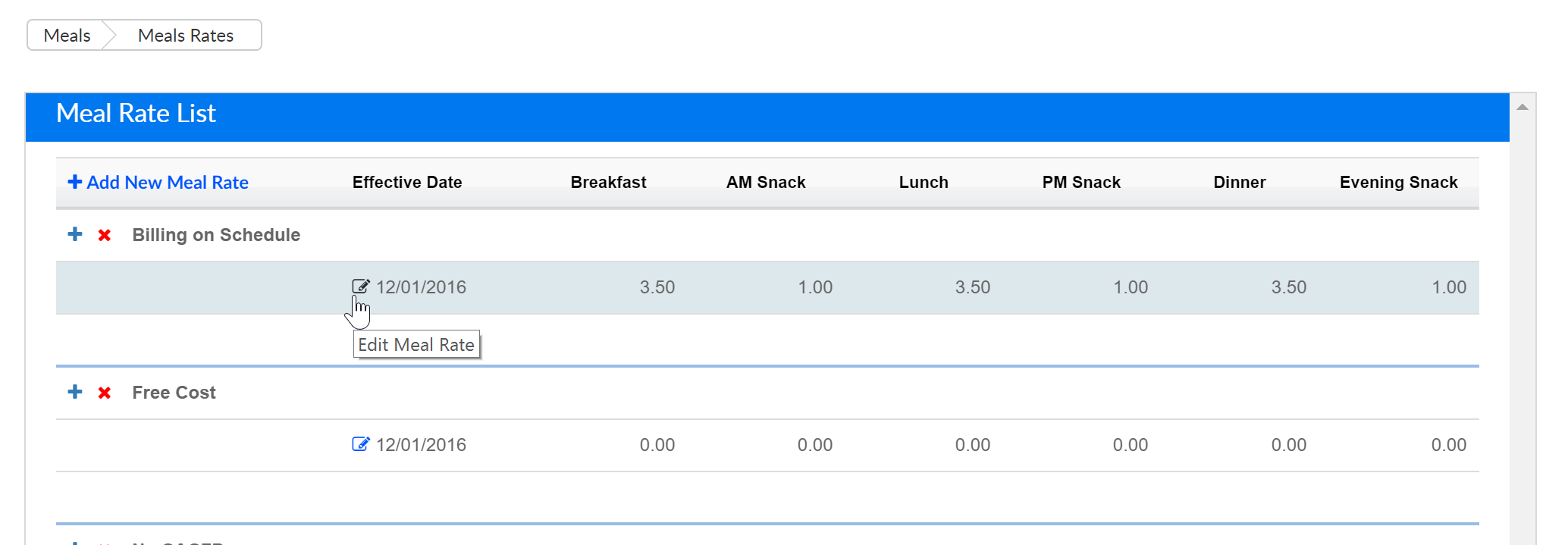Click the Billing on Schedule 12/01/2016 date

(421, 287)
